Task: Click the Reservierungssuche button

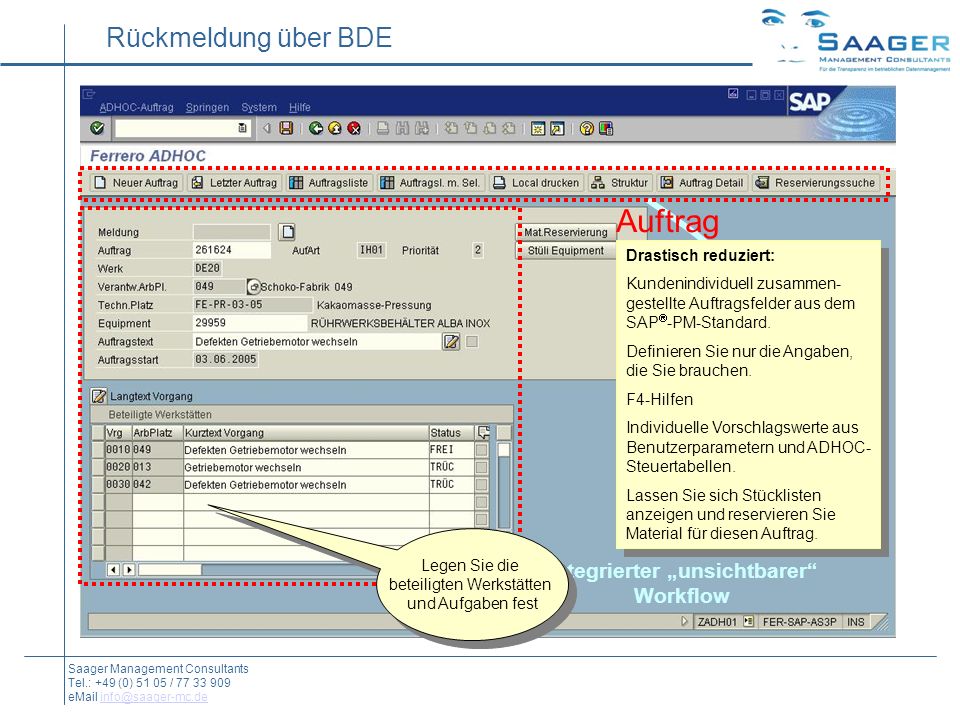Action: tap(816, 182)
